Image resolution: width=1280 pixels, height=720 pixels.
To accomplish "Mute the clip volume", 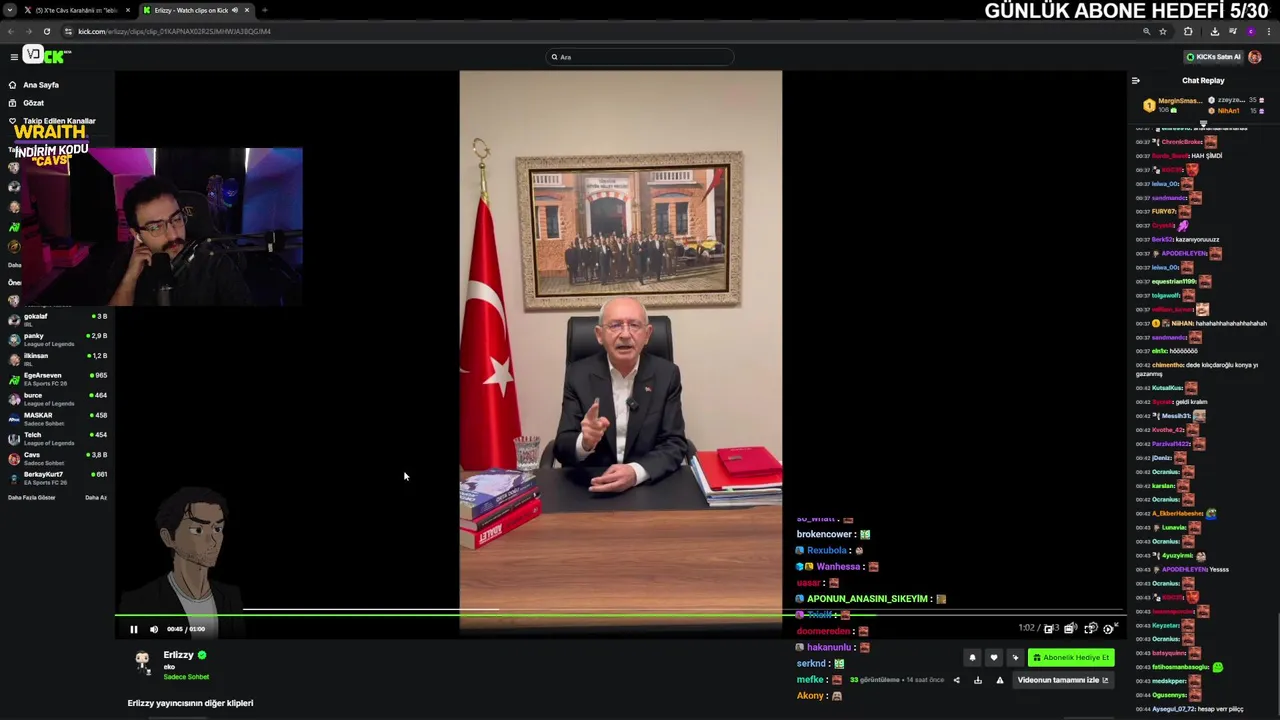I will tap(154, 629).
